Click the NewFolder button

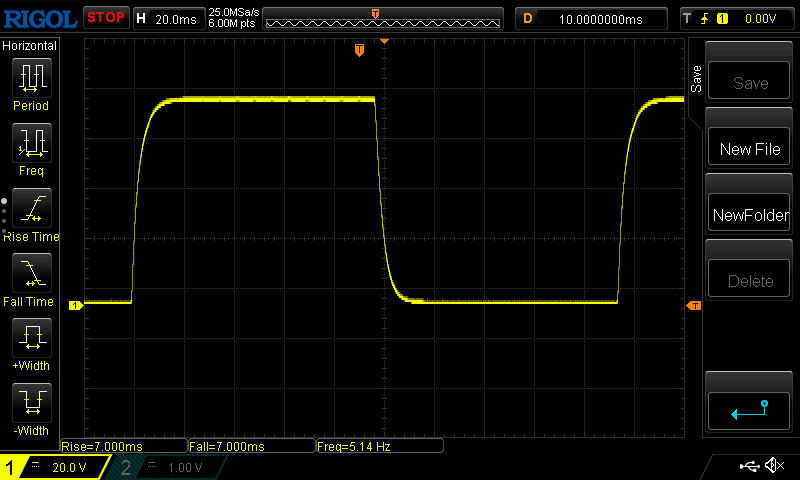749,212
